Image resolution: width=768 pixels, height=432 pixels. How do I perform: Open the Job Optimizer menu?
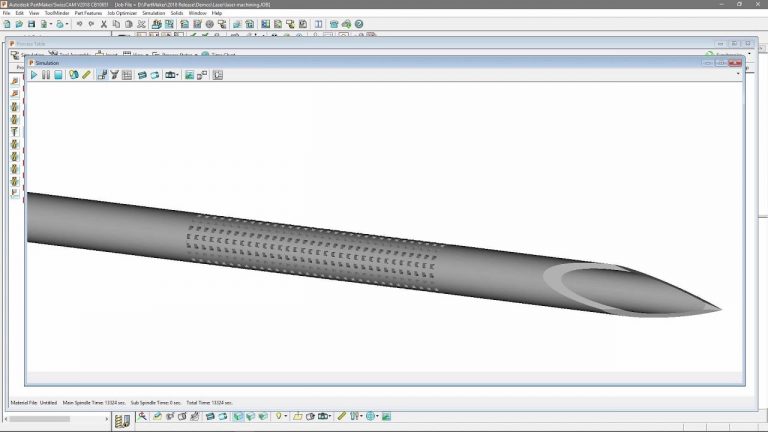122,13
